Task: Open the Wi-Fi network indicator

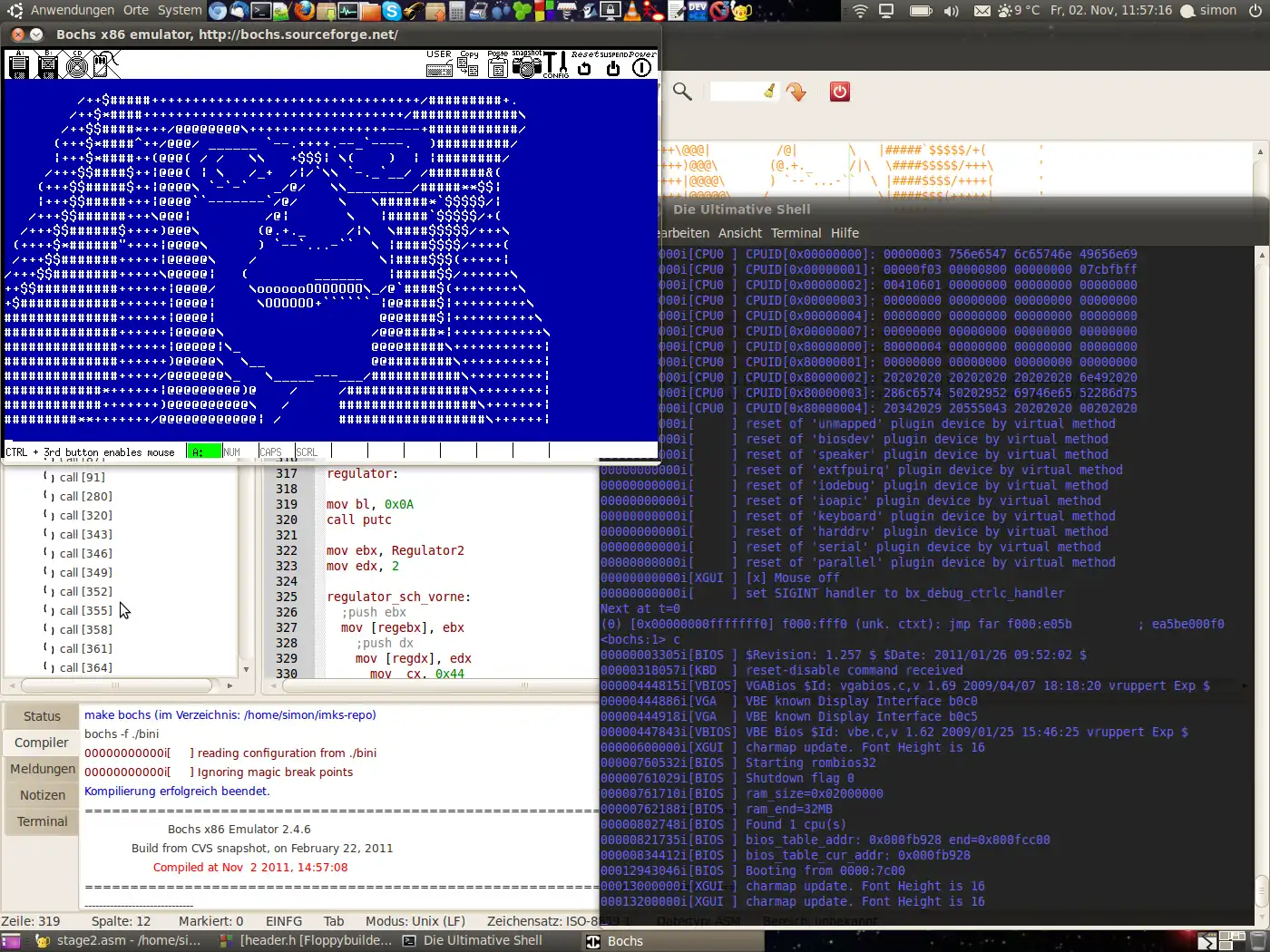Action: (x=860, y=11)
